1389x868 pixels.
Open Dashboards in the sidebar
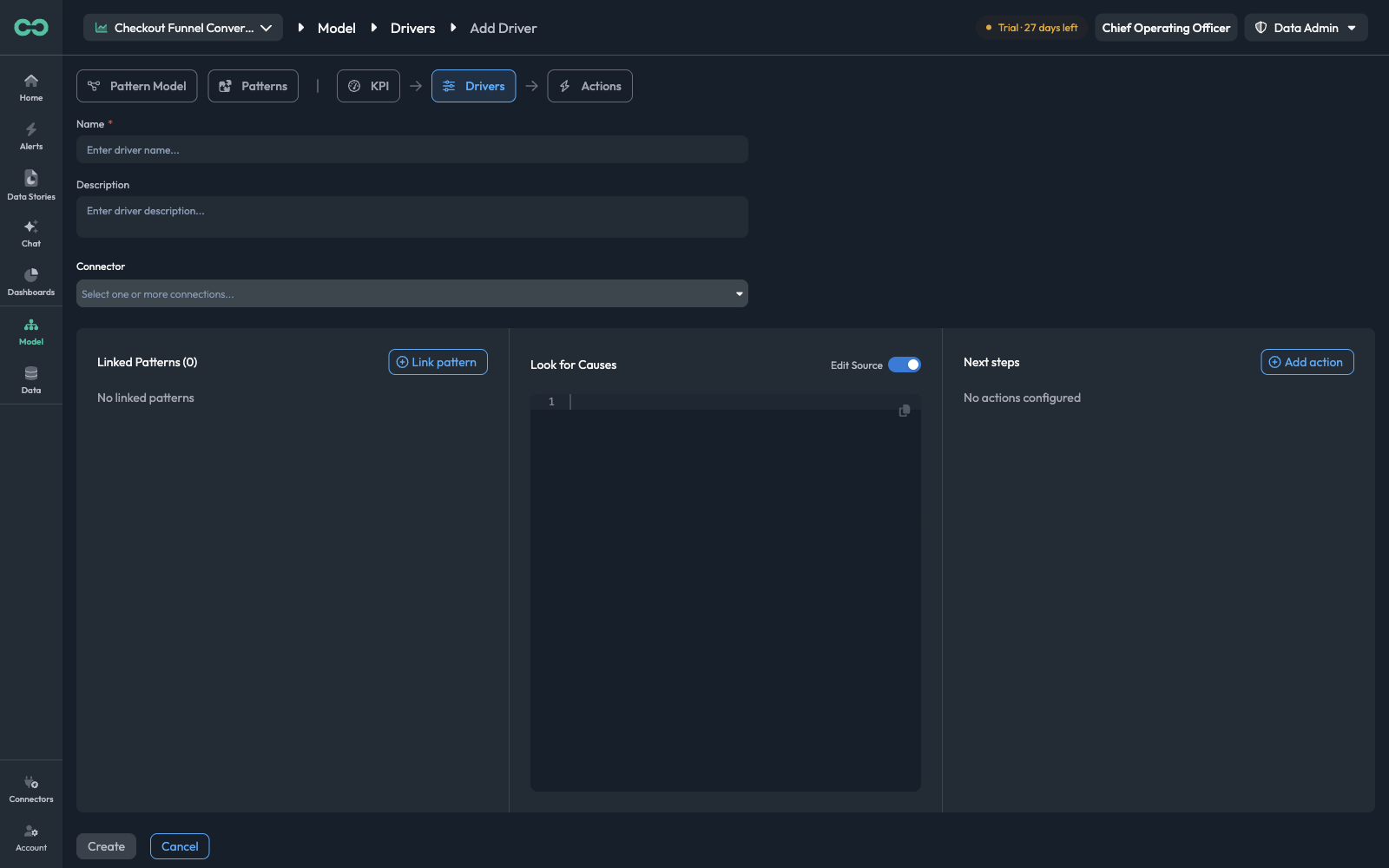(x=31, y=282)
